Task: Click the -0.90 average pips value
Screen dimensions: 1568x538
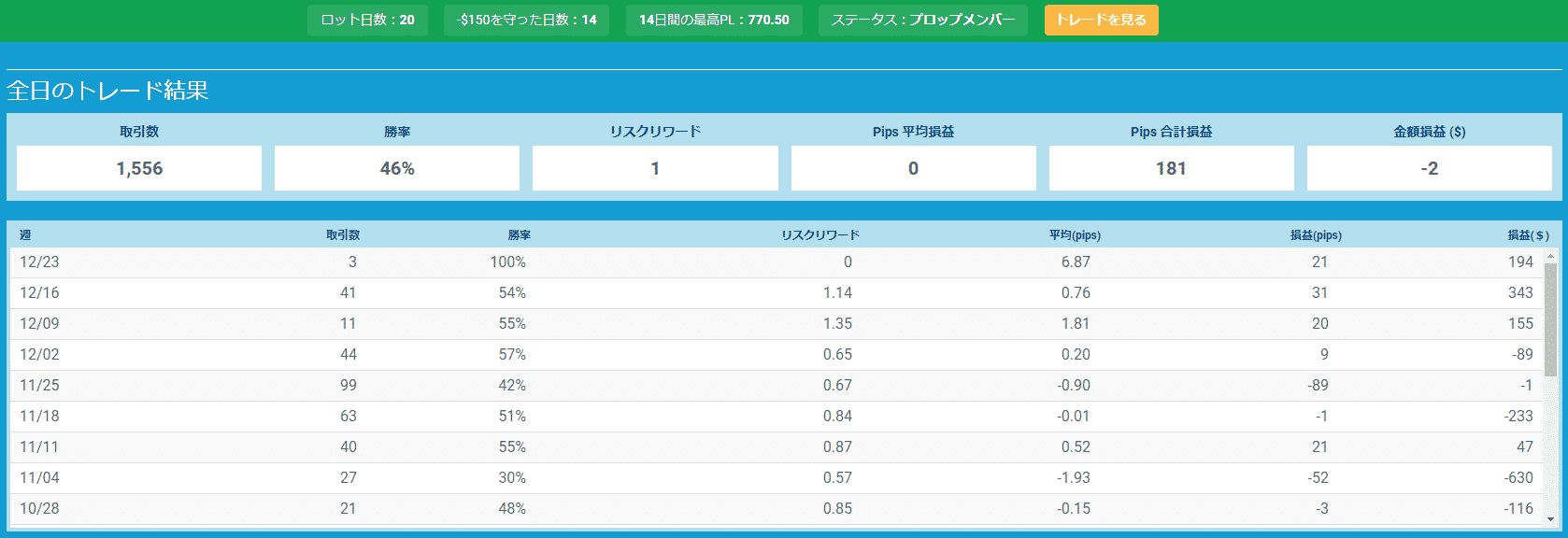Action: coord(1074,386)
